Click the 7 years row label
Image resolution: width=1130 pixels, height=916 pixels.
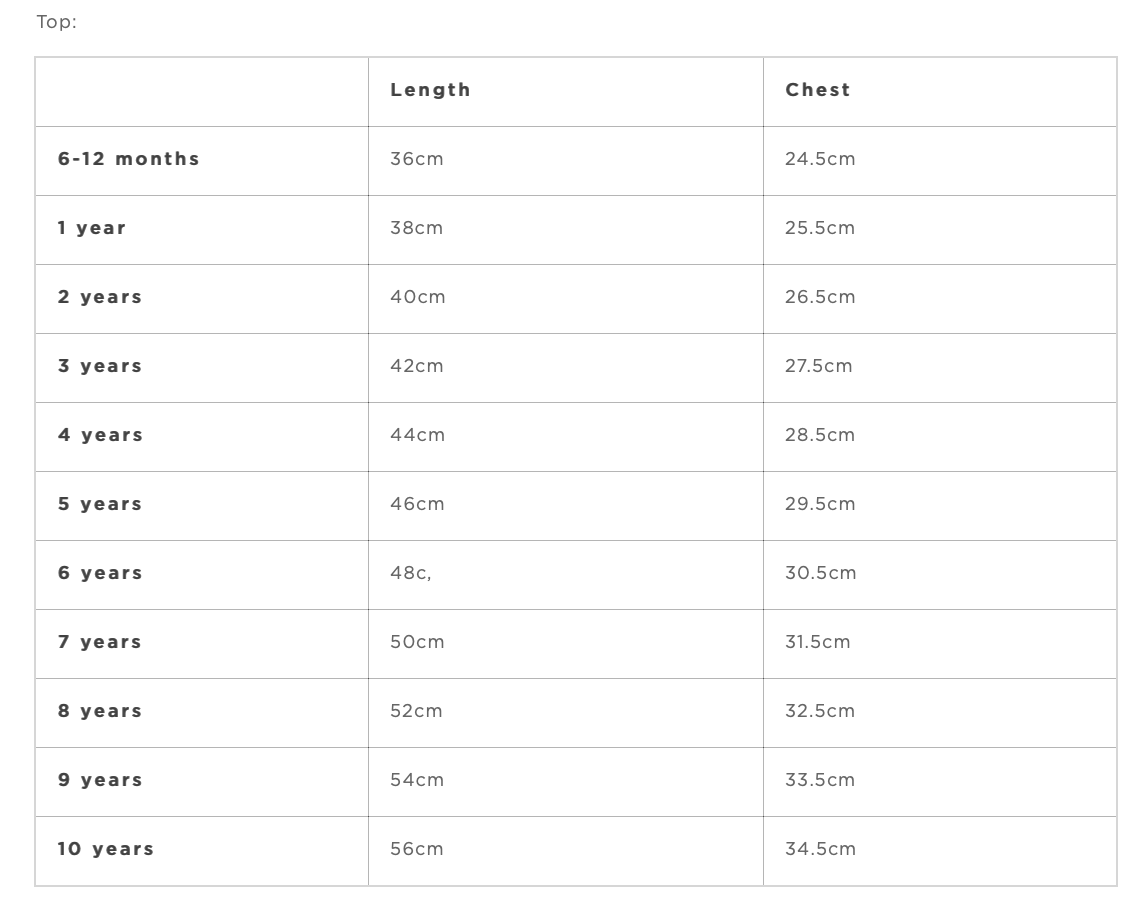point(100,642)
